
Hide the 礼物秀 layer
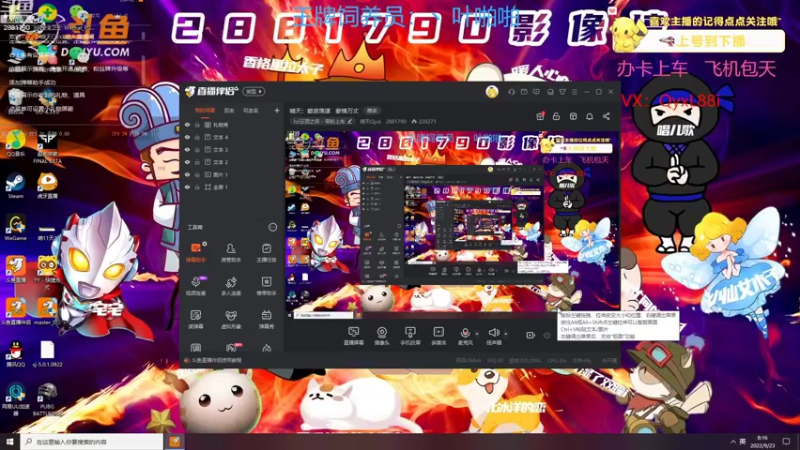187,124
